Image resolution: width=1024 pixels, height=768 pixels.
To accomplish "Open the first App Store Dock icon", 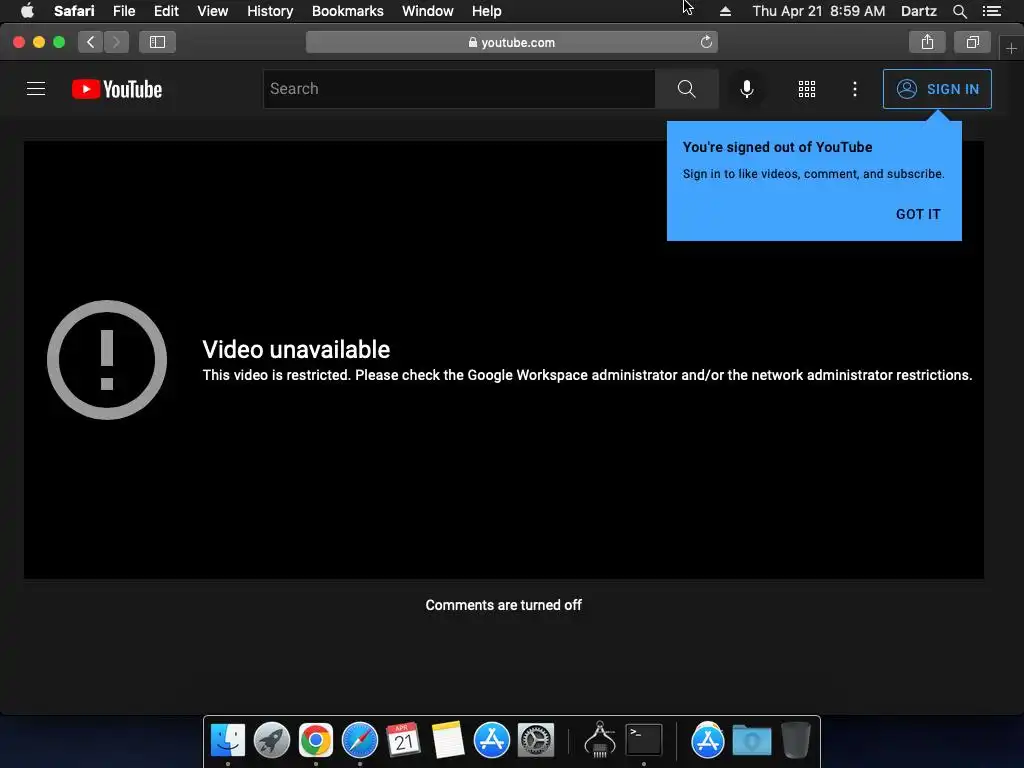I will 491,740.
